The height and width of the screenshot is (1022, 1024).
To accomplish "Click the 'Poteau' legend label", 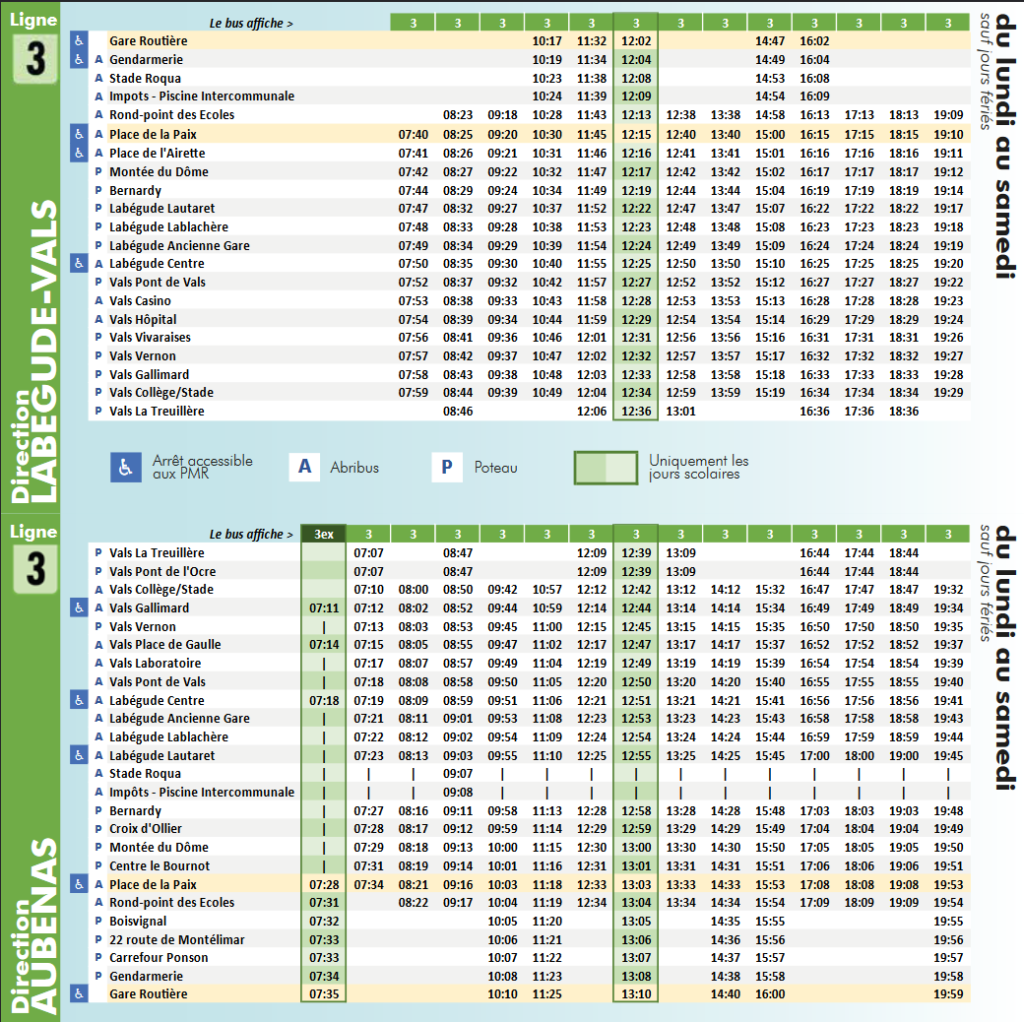I will click(496, 468).
